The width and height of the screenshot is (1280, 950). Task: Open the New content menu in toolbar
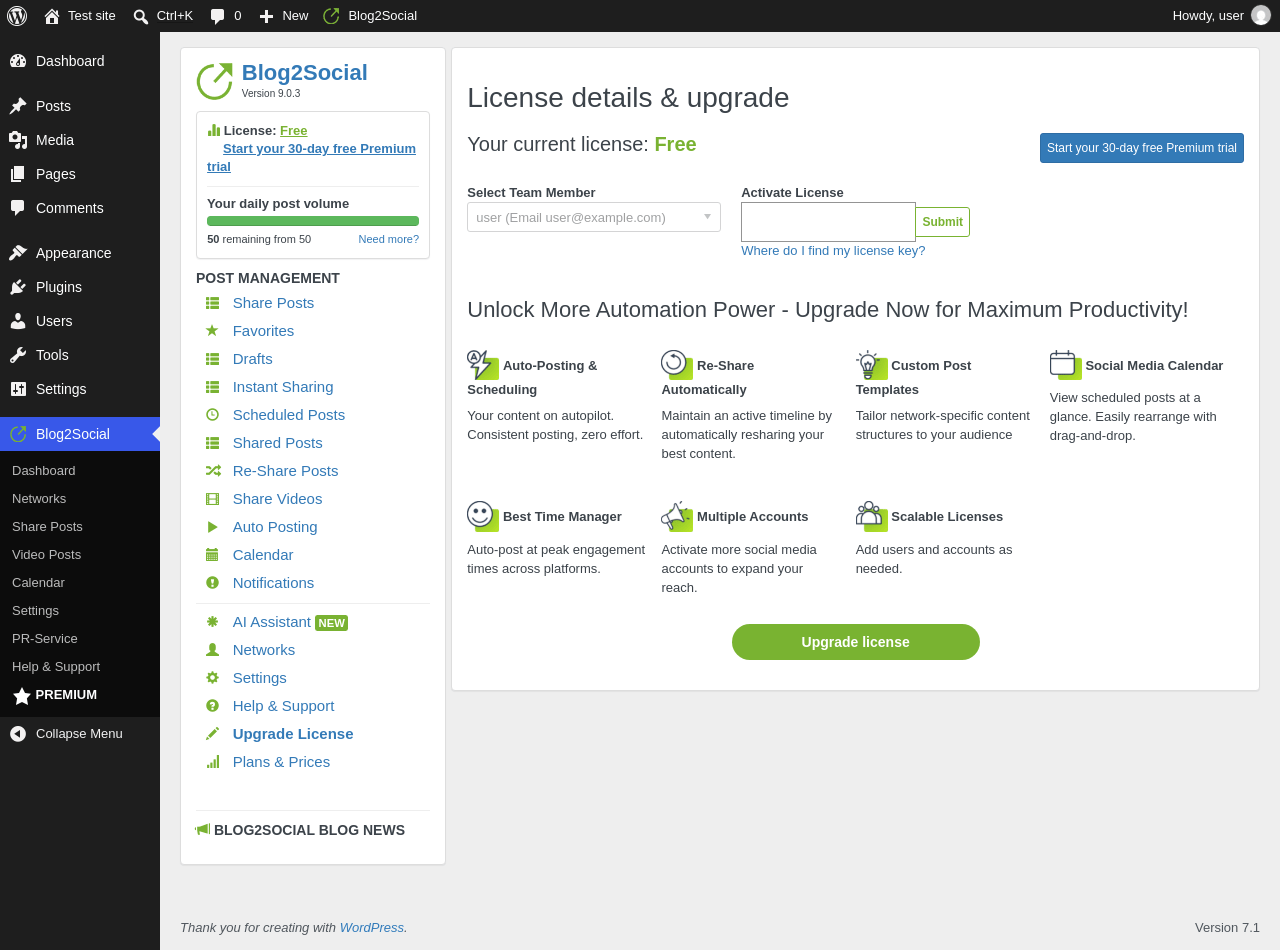[x=284, y=16]
